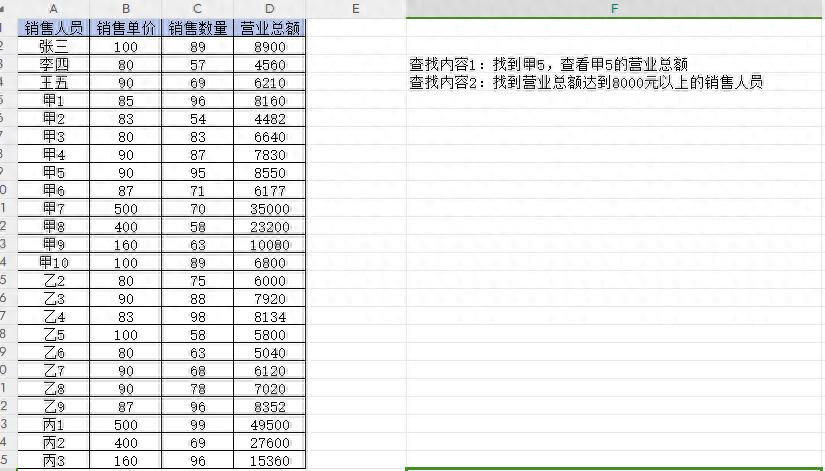Select the salesperson cell 丙1
Screen dimensions: 825x471
[54, 424]
